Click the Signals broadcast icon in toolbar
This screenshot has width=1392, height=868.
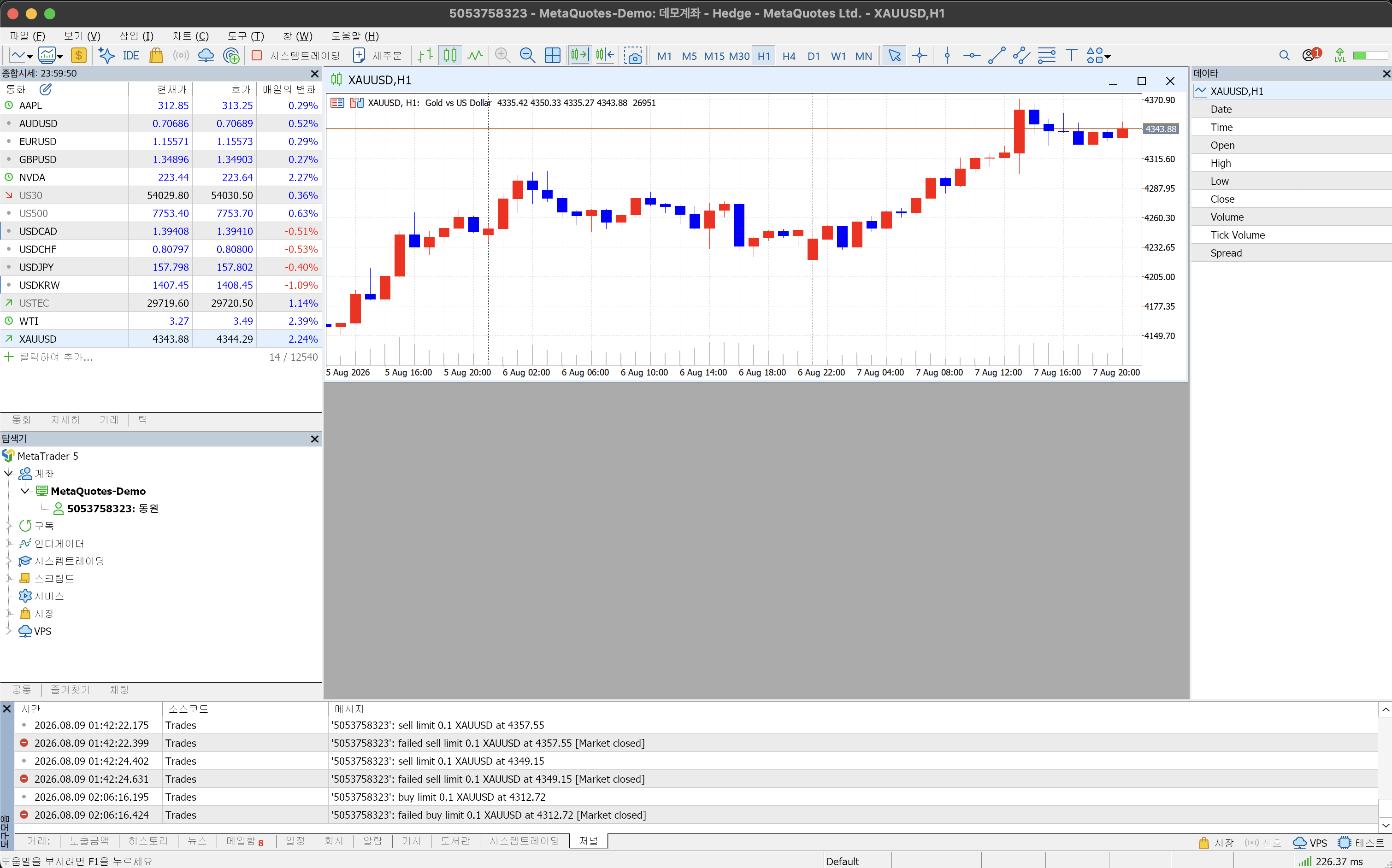pyautogui.click(x=181, y=56)
